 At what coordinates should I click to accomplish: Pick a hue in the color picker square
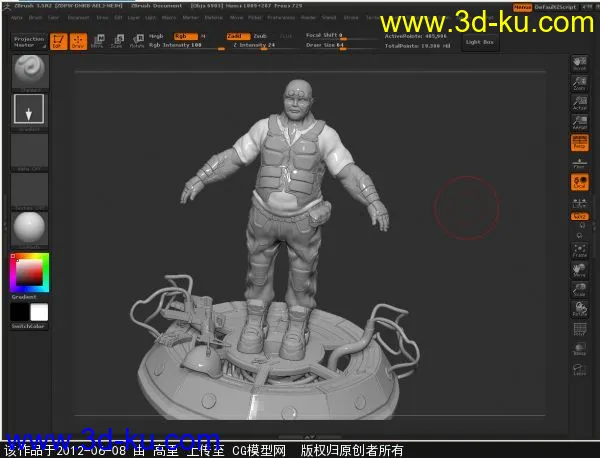pyautogui.click(x=29, y=272)
